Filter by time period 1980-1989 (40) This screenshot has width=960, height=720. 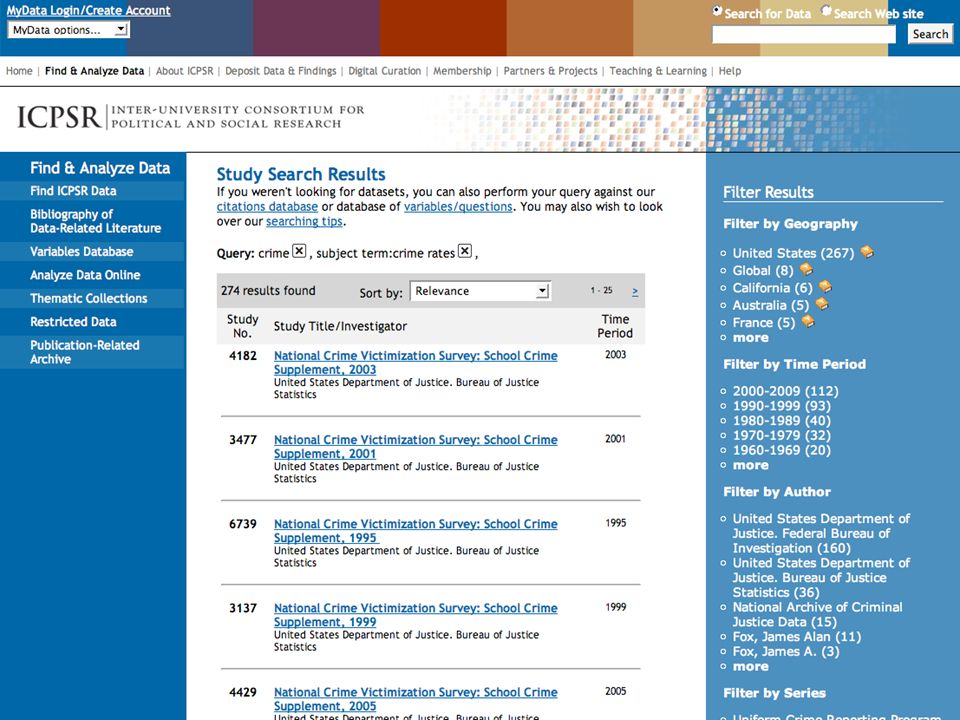click(782, 421)
